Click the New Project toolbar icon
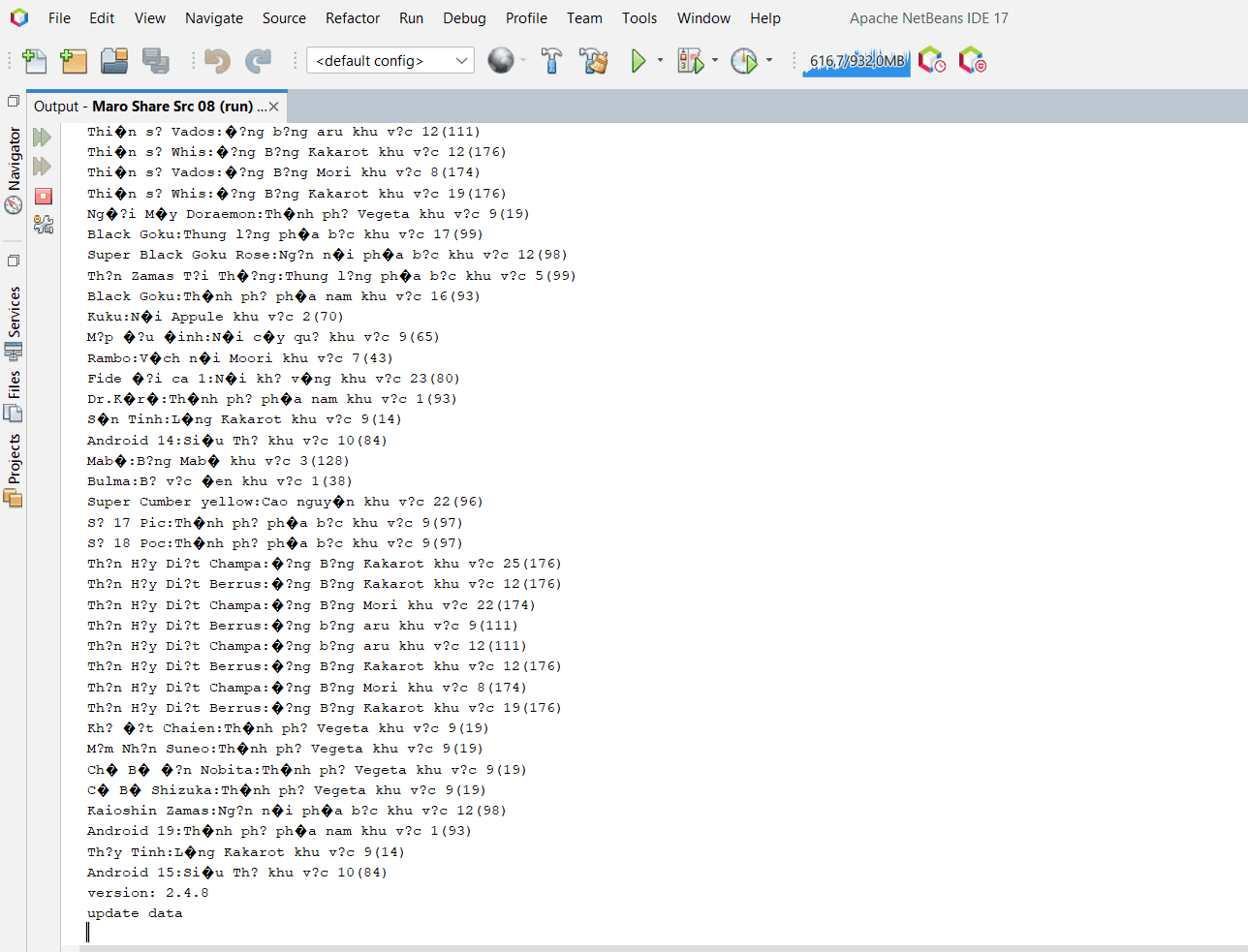 (x=74, y=61)
